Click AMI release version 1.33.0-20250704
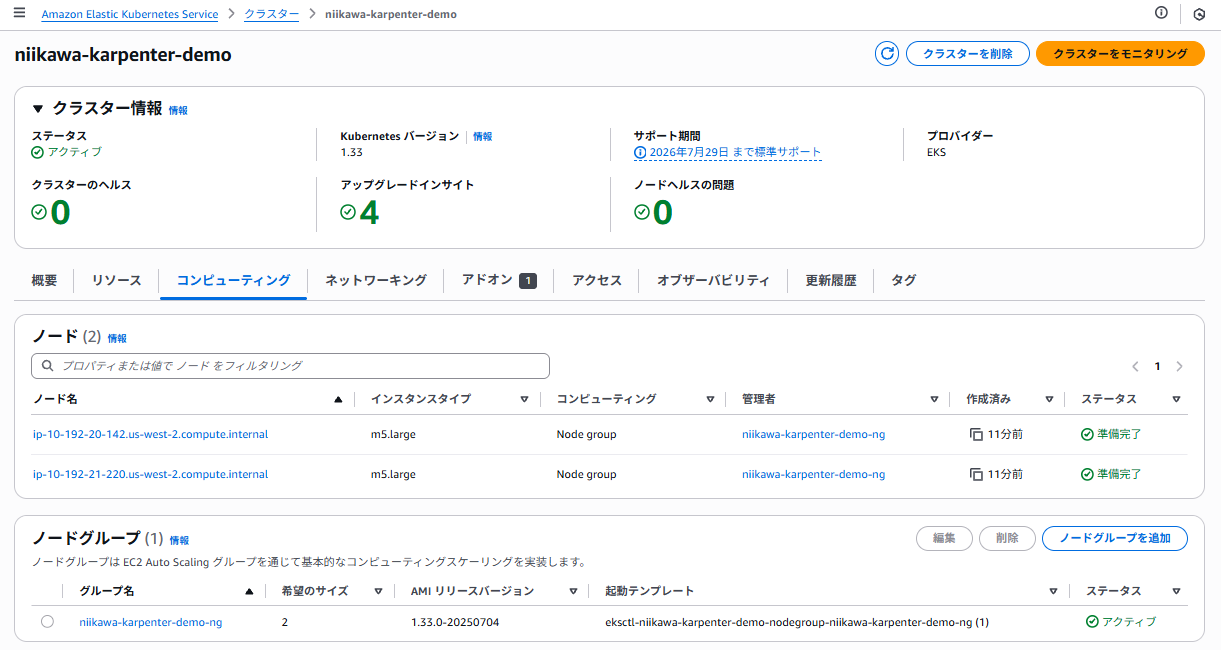 point(457,622)
